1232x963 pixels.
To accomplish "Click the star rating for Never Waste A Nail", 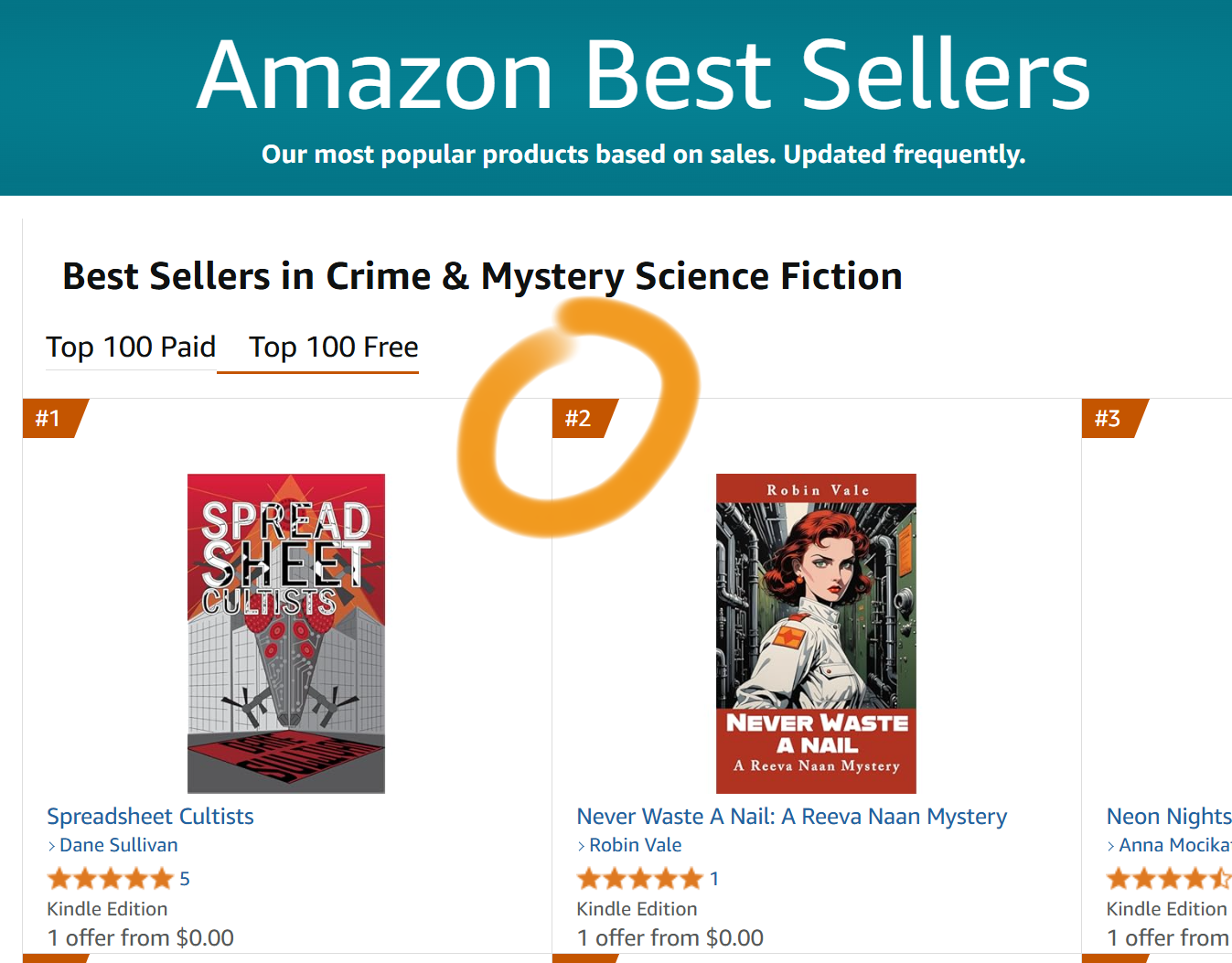I will [x=639, y=879].
